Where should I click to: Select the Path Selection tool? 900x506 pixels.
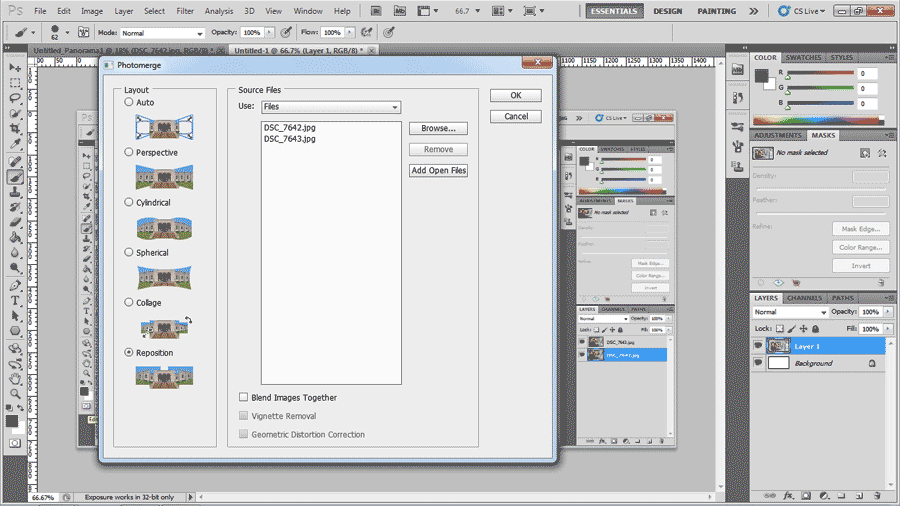coord(15,316)
